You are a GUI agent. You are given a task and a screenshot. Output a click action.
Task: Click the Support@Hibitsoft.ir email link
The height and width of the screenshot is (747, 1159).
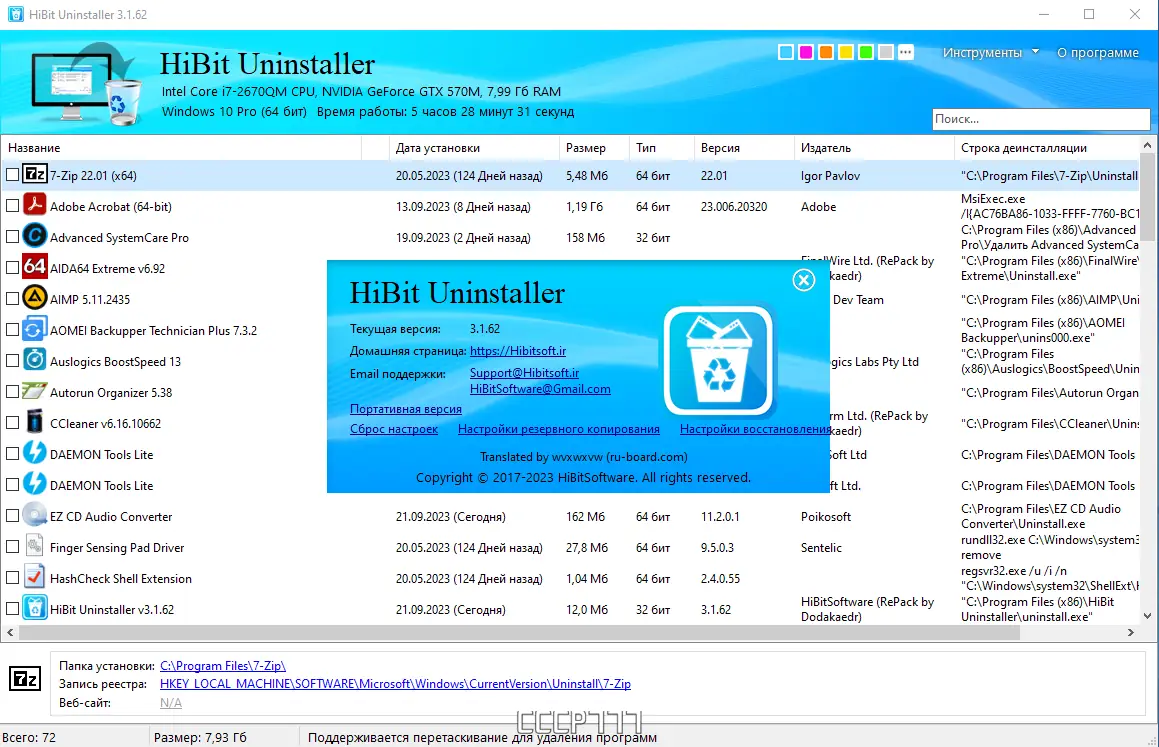click(524, 373)
